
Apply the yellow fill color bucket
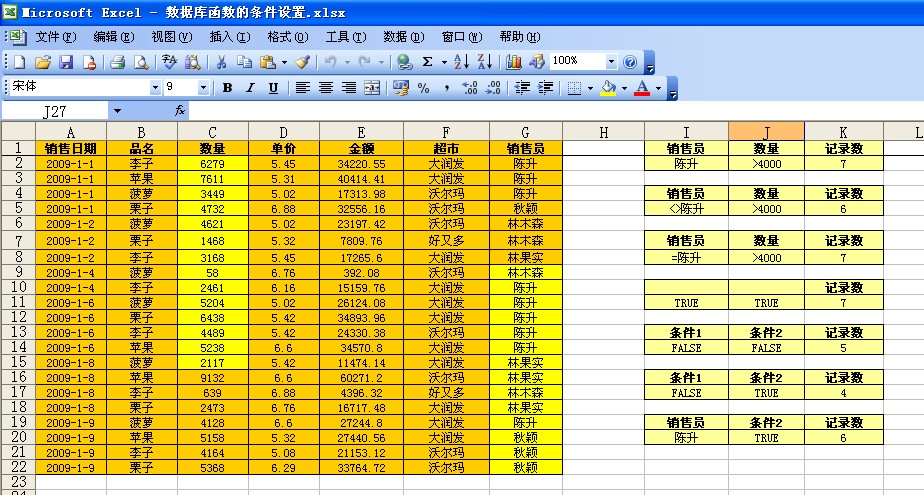(607, 88)
